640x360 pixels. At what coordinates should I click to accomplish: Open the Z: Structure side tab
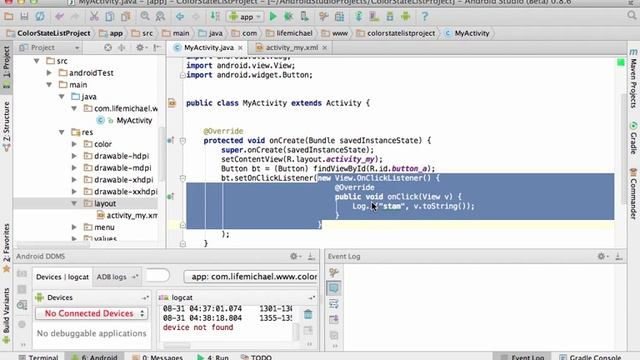[x=7, y=127]
